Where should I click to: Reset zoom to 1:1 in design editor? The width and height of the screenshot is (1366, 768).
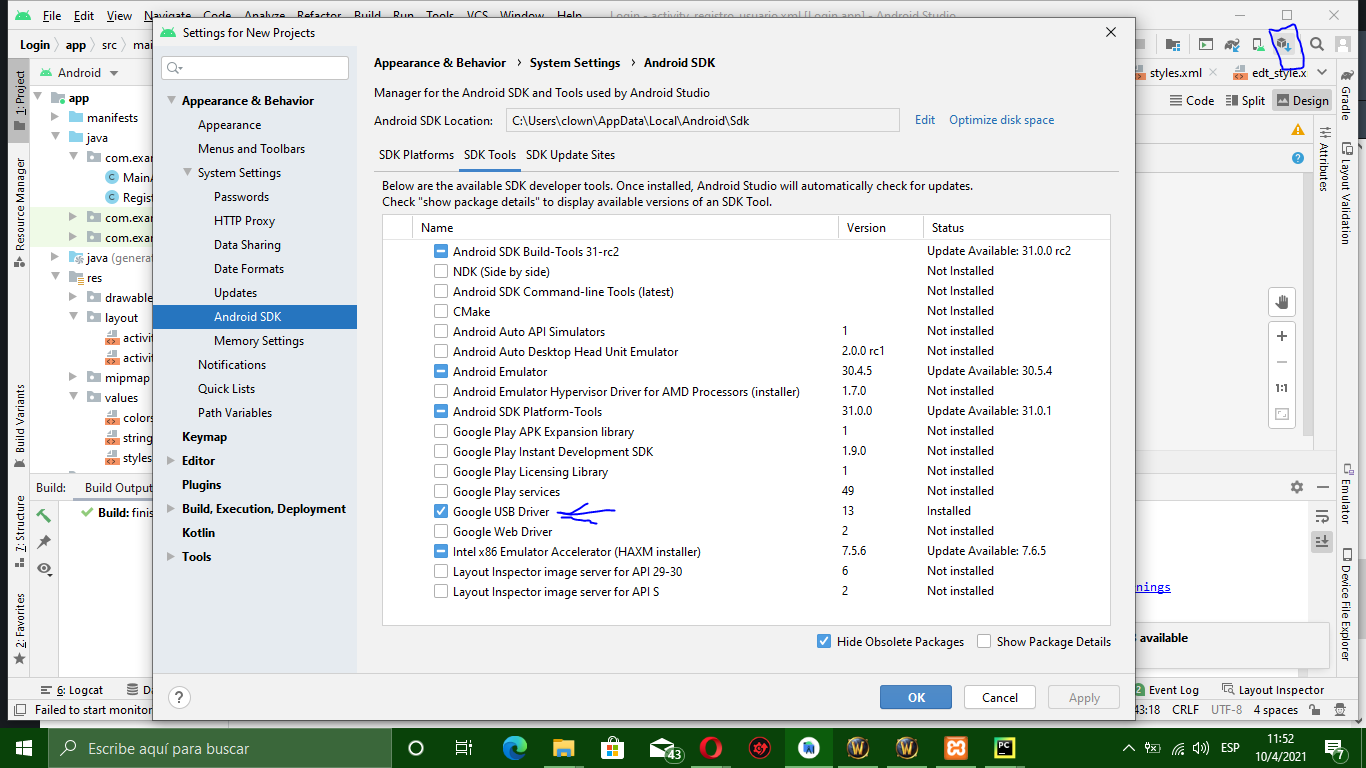(1281, 388)
